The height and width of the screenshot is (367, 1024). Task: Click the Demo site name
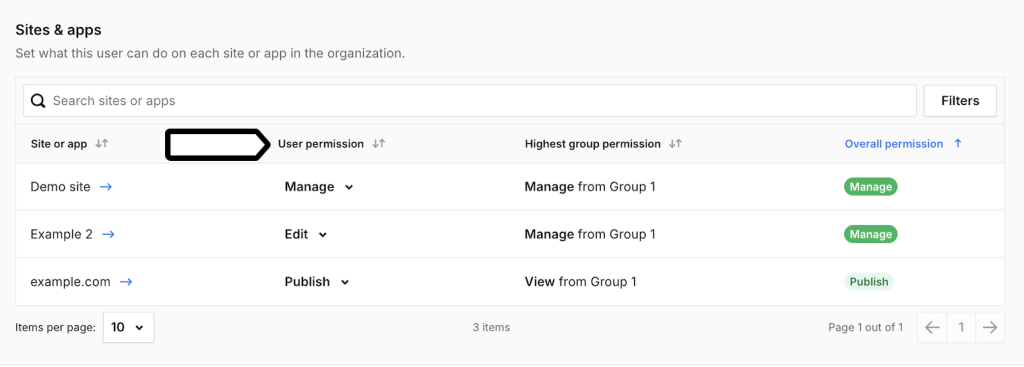coord(60,187)
